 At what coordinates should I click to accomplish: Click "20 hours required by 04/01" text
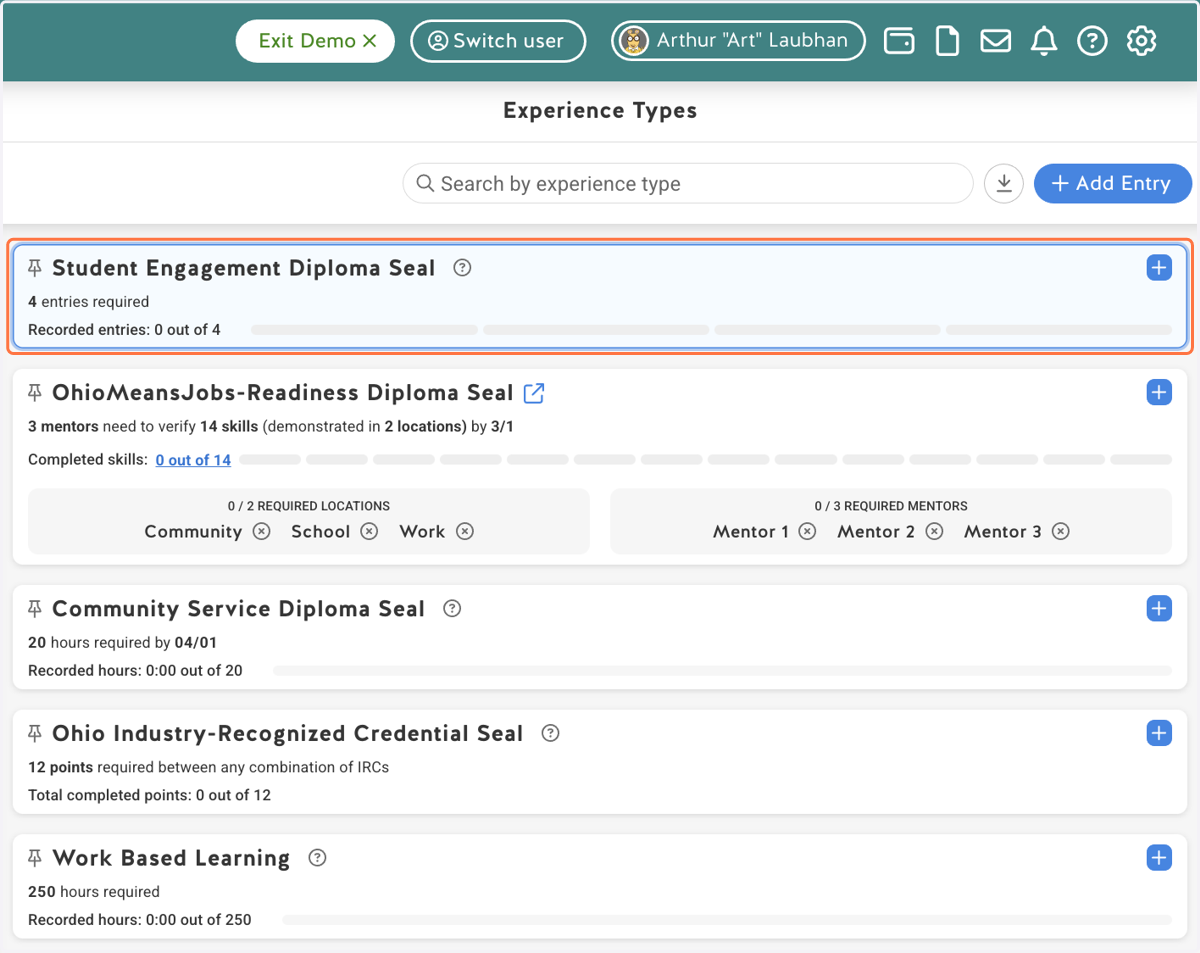click(x=122, y=643)
